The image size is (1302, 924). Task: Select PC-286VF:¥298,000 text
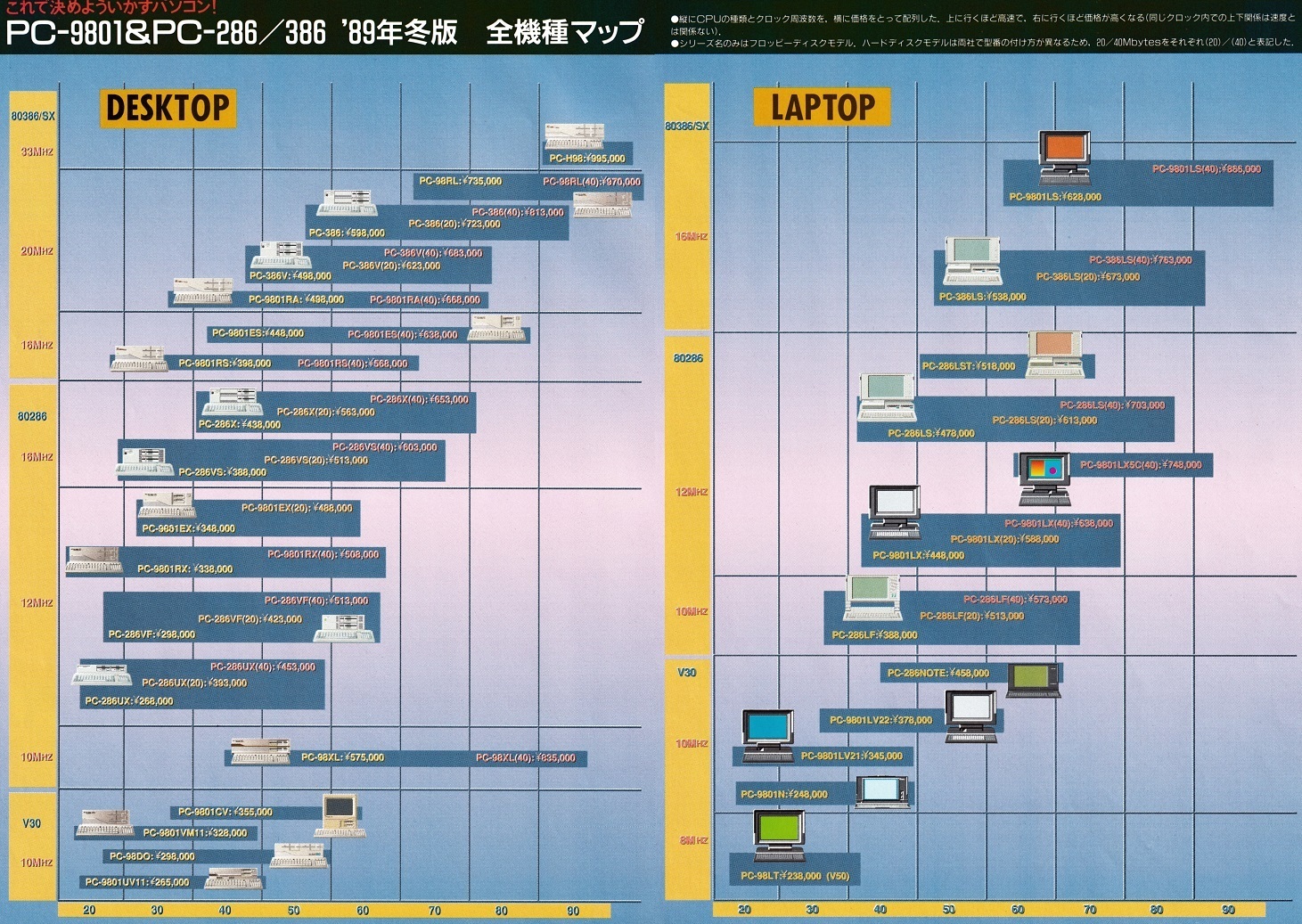(x=151, y=634)
